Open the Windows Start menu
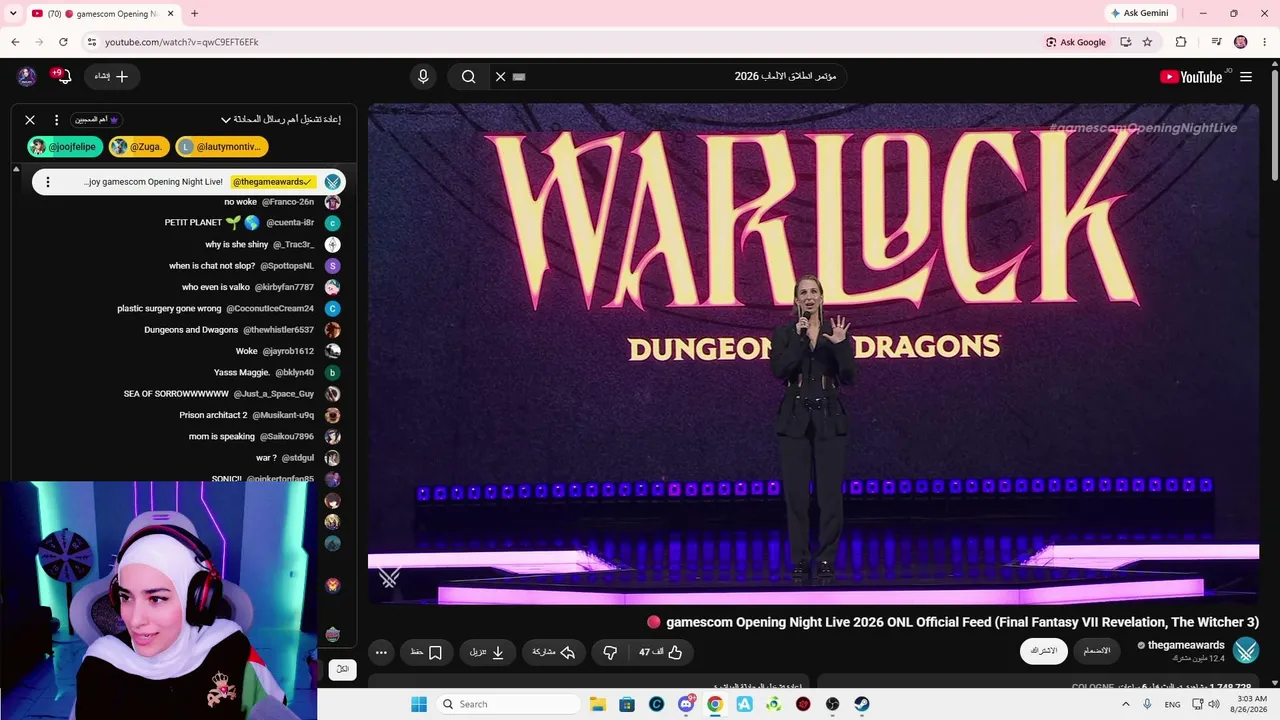Viewport: 1280px width, 720px height. click(418, 704)
